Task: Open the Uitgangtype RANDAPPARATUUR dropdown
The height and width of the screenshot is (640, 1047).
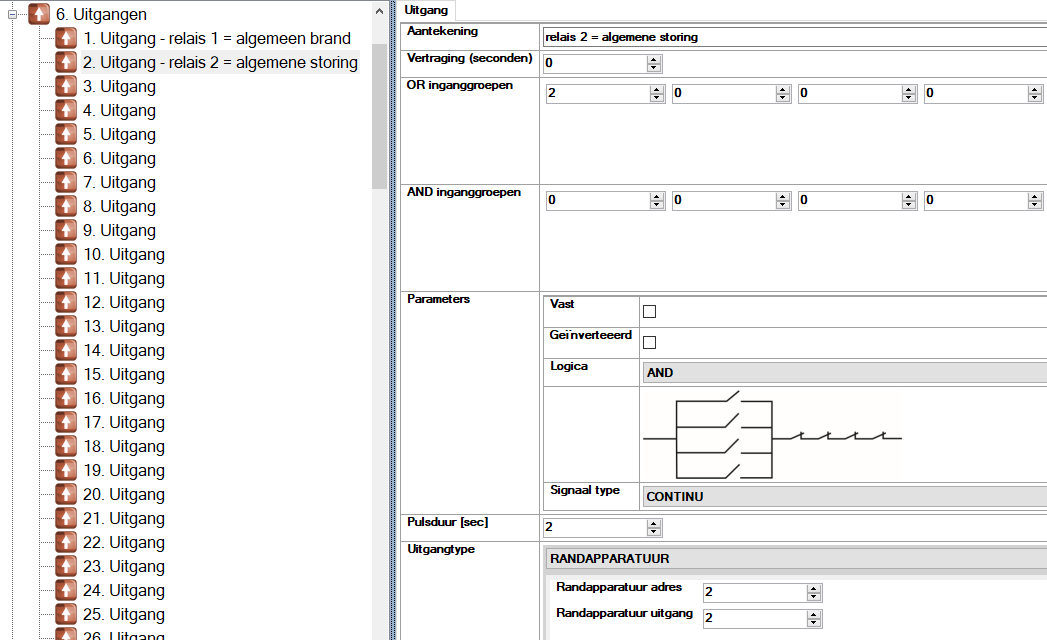Action: pyautogui.click(x=797, y=558)
